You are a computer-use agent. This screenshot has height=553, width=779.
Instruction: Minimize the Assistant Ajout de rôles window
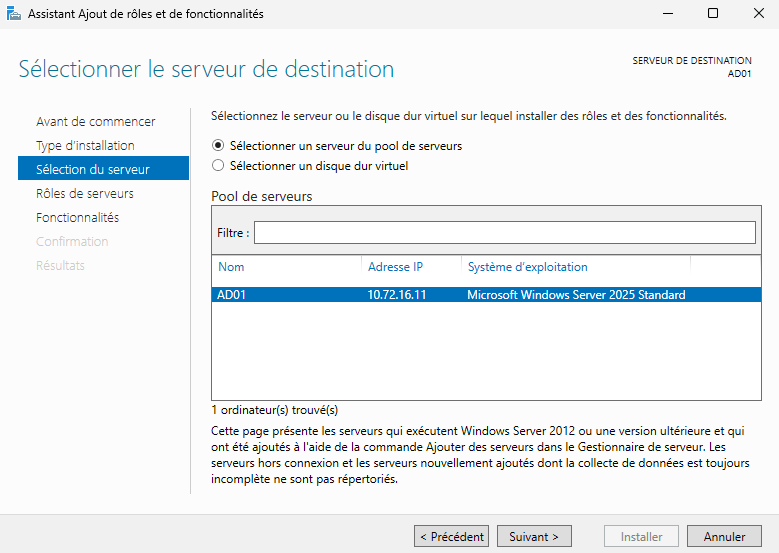667,14
